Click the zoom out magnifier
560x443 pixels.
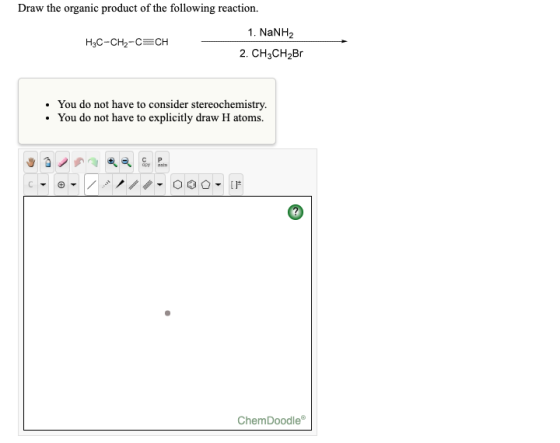point(126,162)
